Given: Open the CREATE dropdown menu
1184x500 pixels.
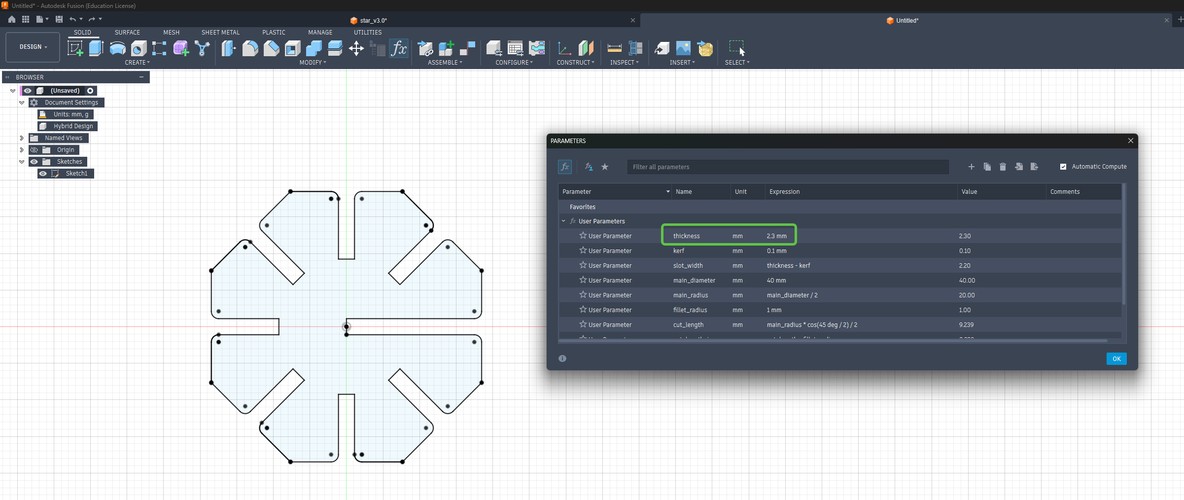Looking at the screenshot, I should (137, 63).
